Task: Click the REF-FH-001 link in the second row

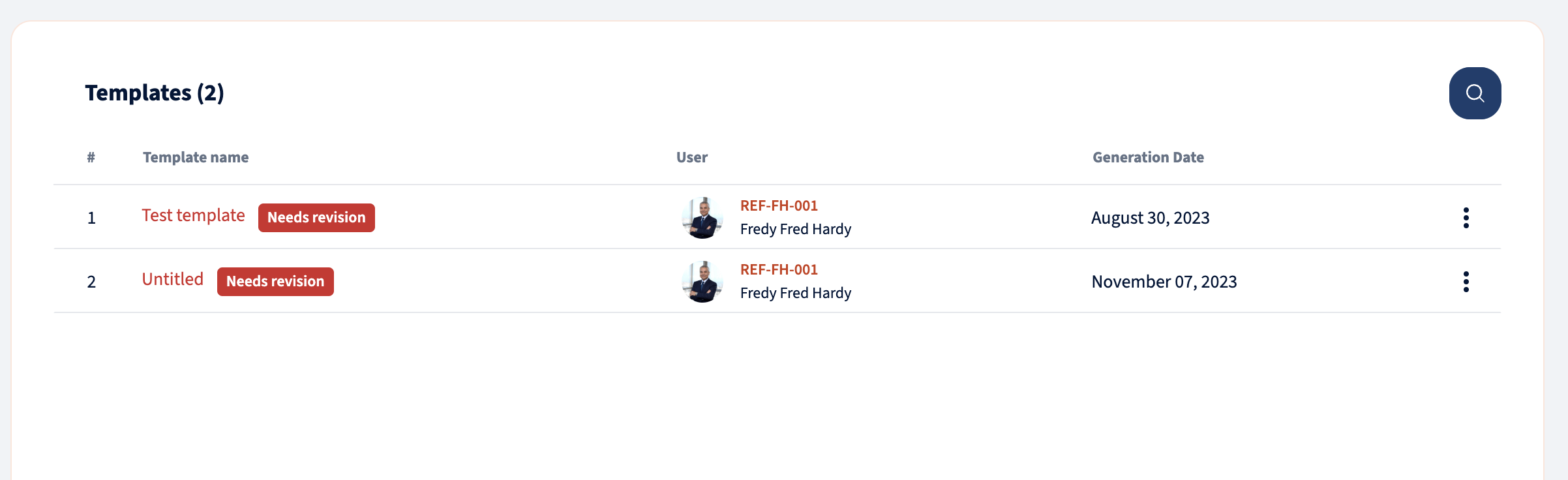Action: 779,270
